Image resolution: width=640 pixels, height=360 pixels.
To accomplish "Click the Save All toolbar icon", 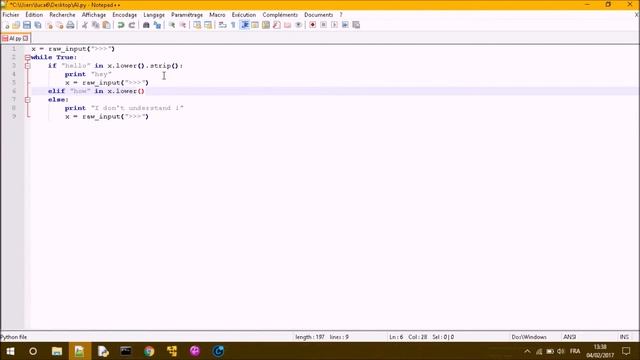I will (38, 25).
